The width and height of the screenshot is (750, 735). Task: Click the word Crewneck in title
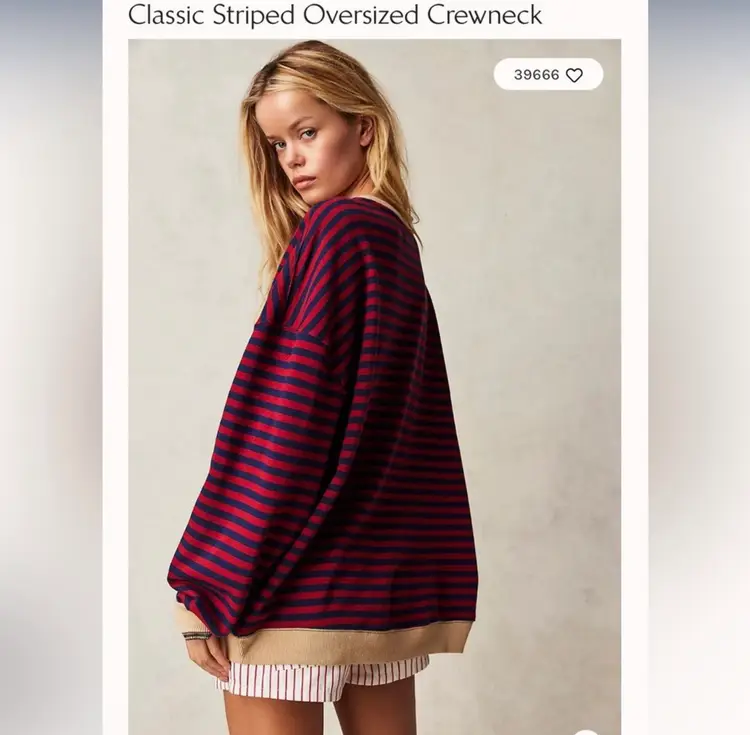(485, 14)
